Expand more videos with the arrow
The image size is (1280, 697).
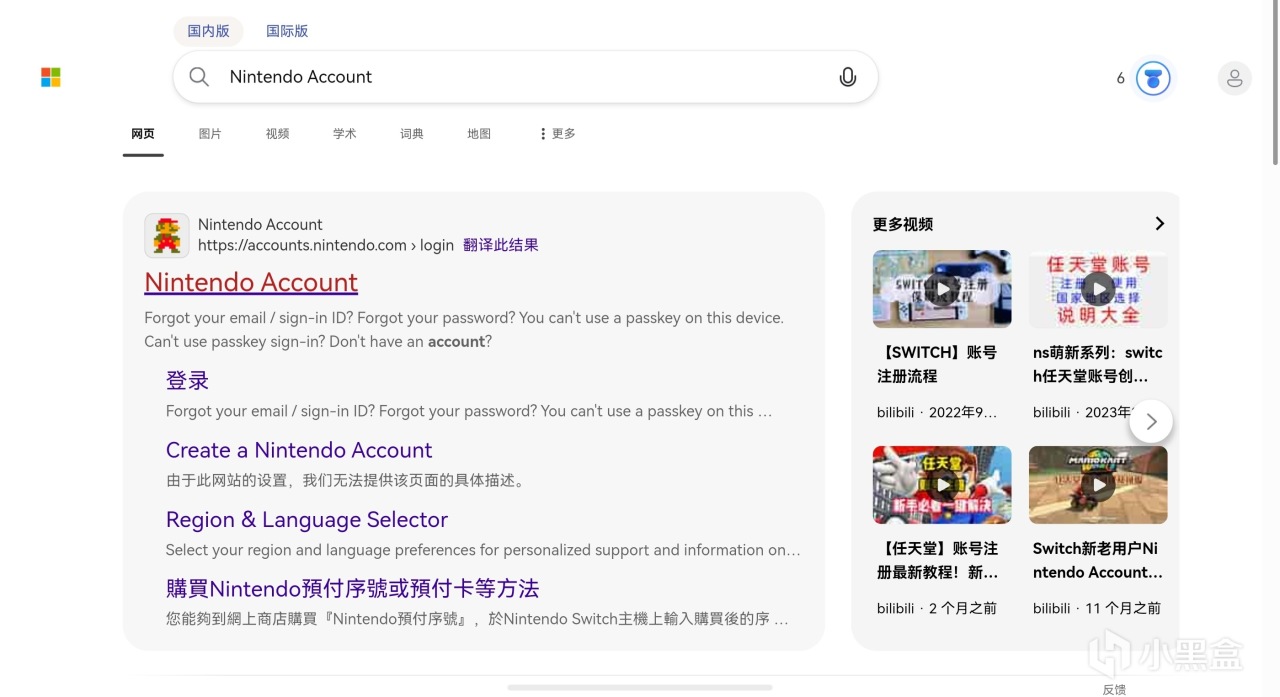(x=1160, y=224)
